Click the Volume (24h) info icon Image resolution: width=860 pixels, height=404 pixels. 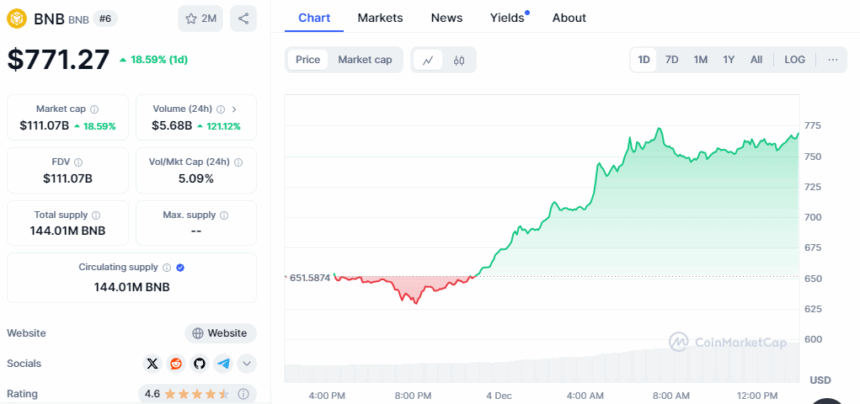click(x=221, y=109)
